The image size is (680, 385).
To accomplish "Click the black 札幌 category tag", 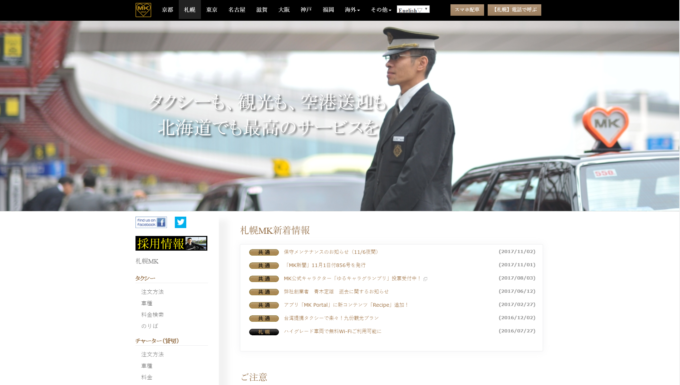I will click(264, 332).
